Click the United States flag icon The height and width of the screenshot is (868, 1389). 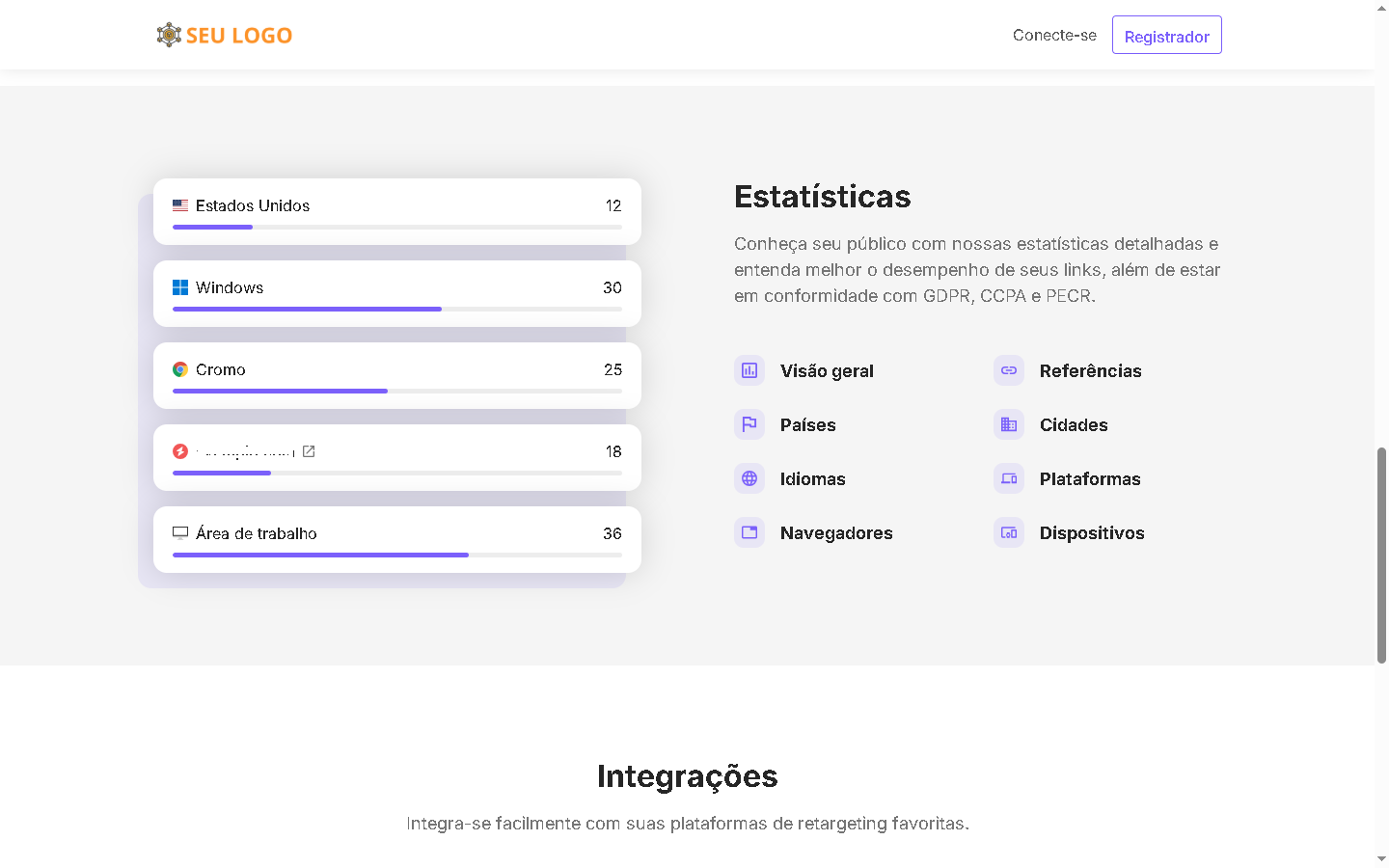(x=180, y=205)
